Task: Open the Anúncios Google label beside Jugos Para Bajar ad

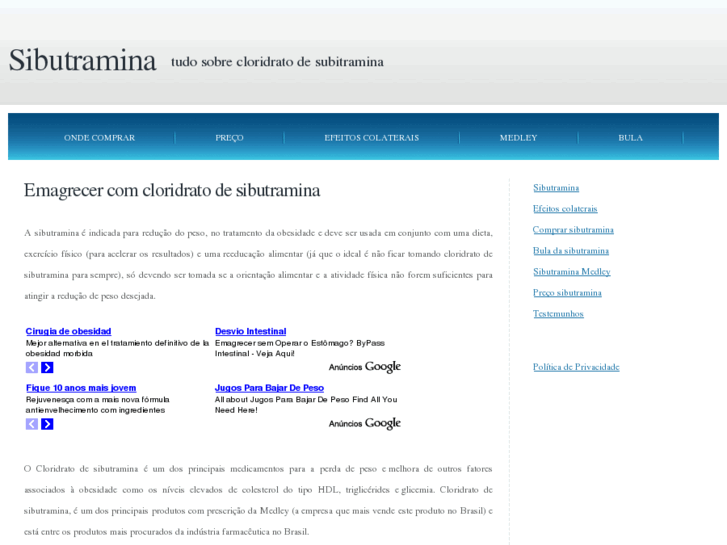Action: pos(364,423)
